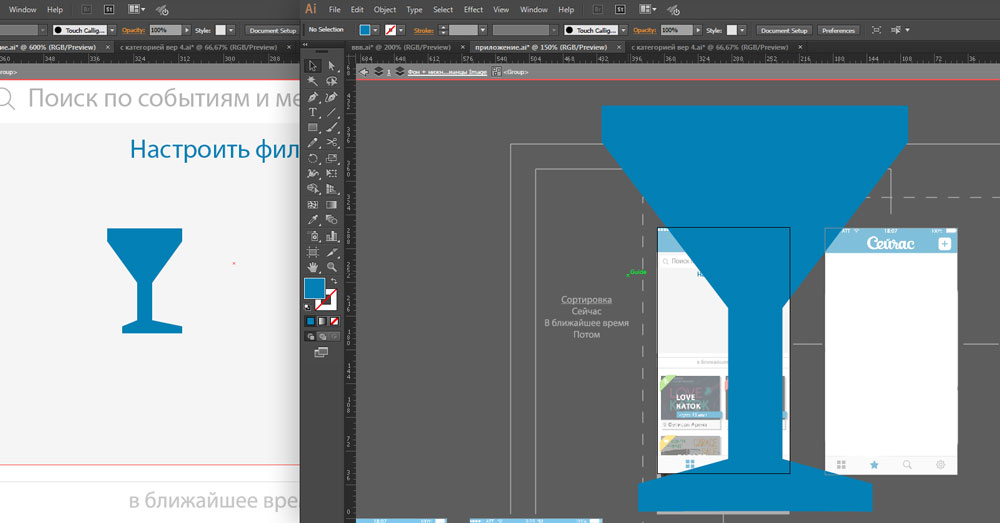Viewport: 1000px width, 523px height.
Task: Select the Symbol Sprayer tool
Action: click(x=312, y=236)
